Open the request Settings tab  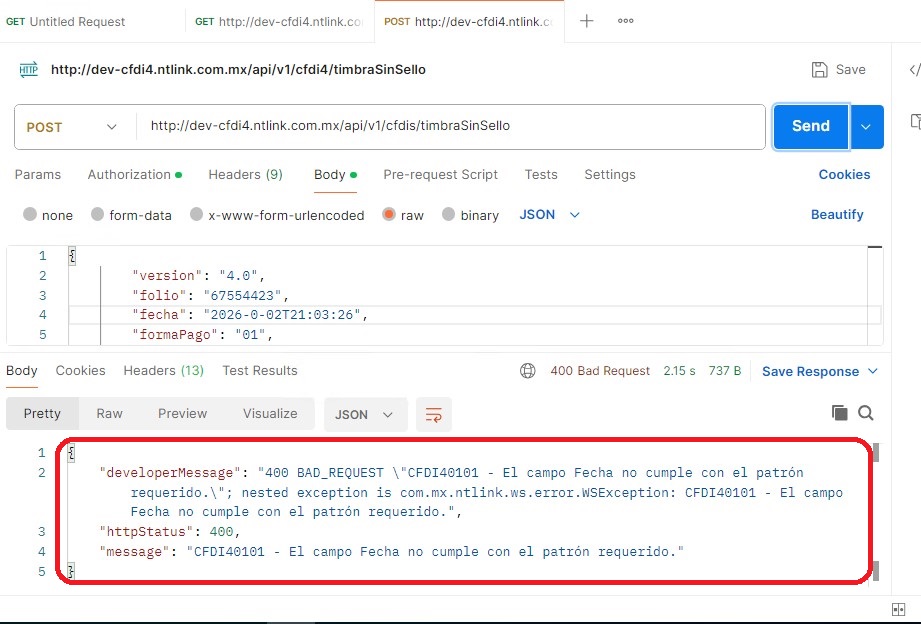[x=610, y=175]
